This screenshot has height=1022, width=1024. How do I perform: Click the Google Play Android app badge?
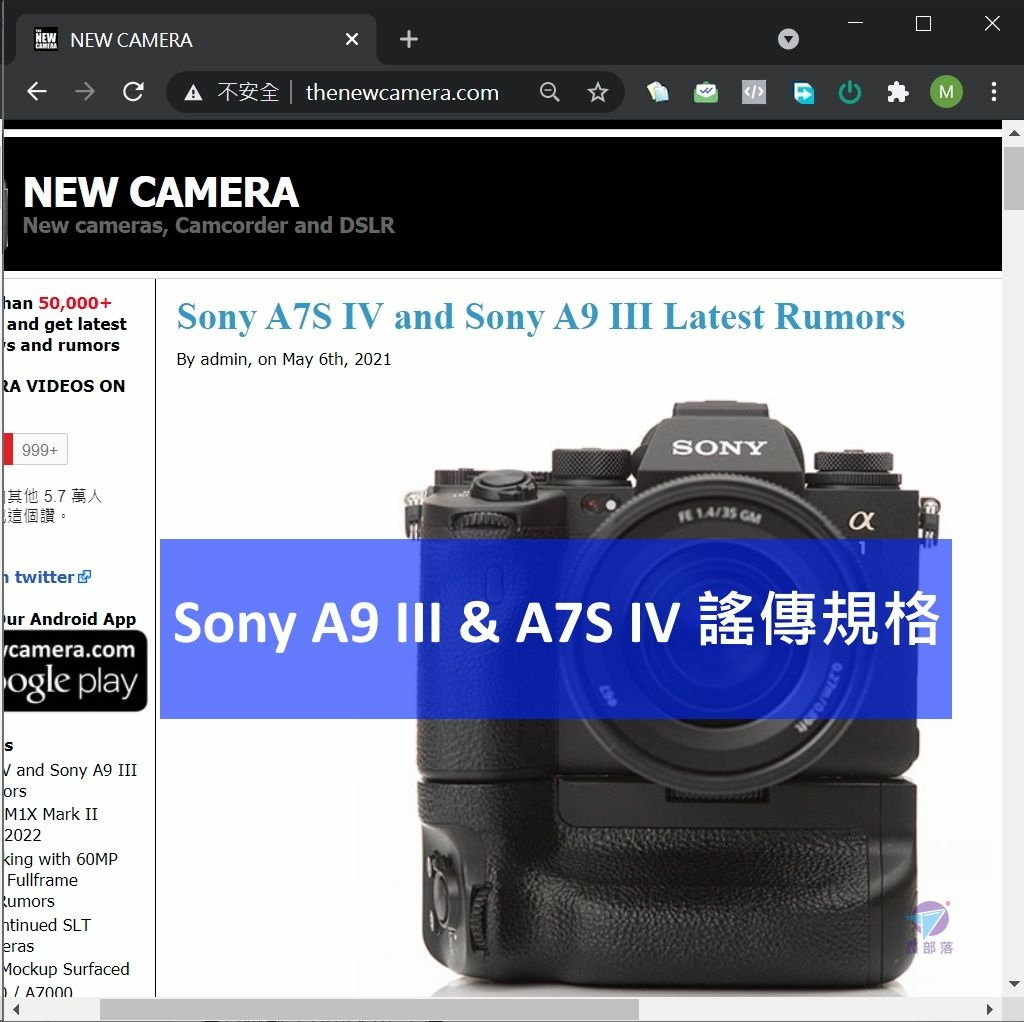75,671
